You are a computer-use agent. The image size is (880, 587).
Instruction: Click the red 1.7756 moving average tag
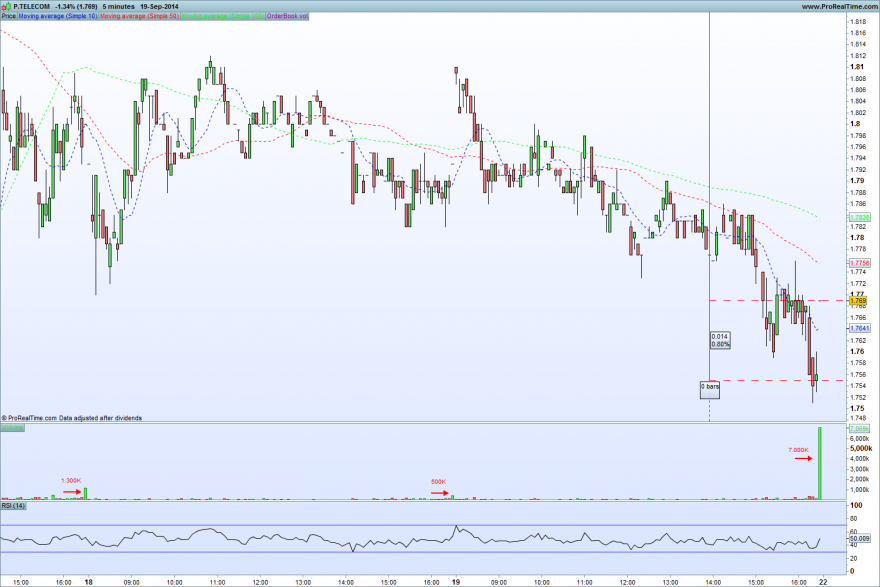859,263
